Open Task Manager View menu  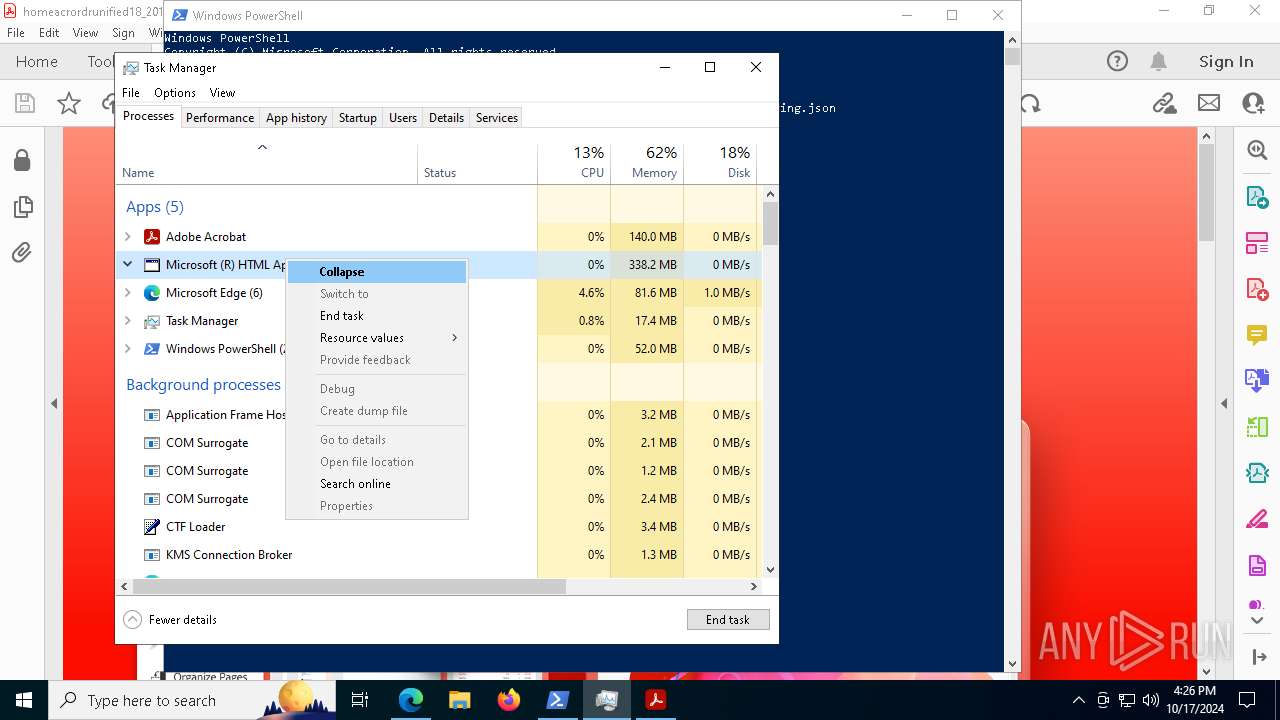click(222, 93)
